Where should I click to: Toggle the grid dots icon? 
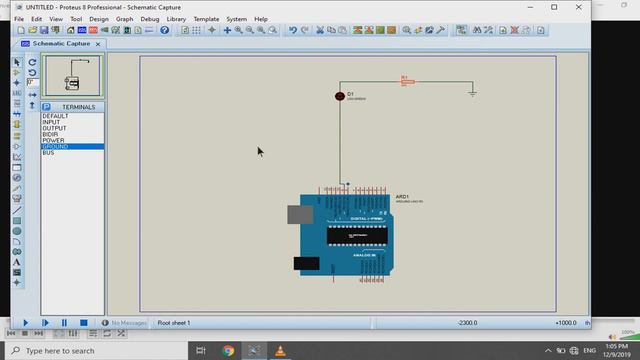coord(196,30)
